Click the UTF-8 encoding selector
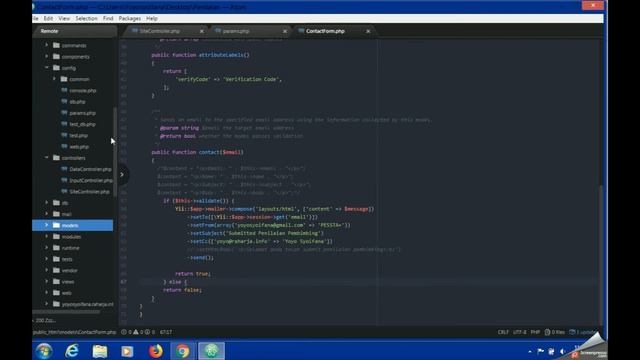Viewport: 640px width, 360px height. tap(520, 332)
